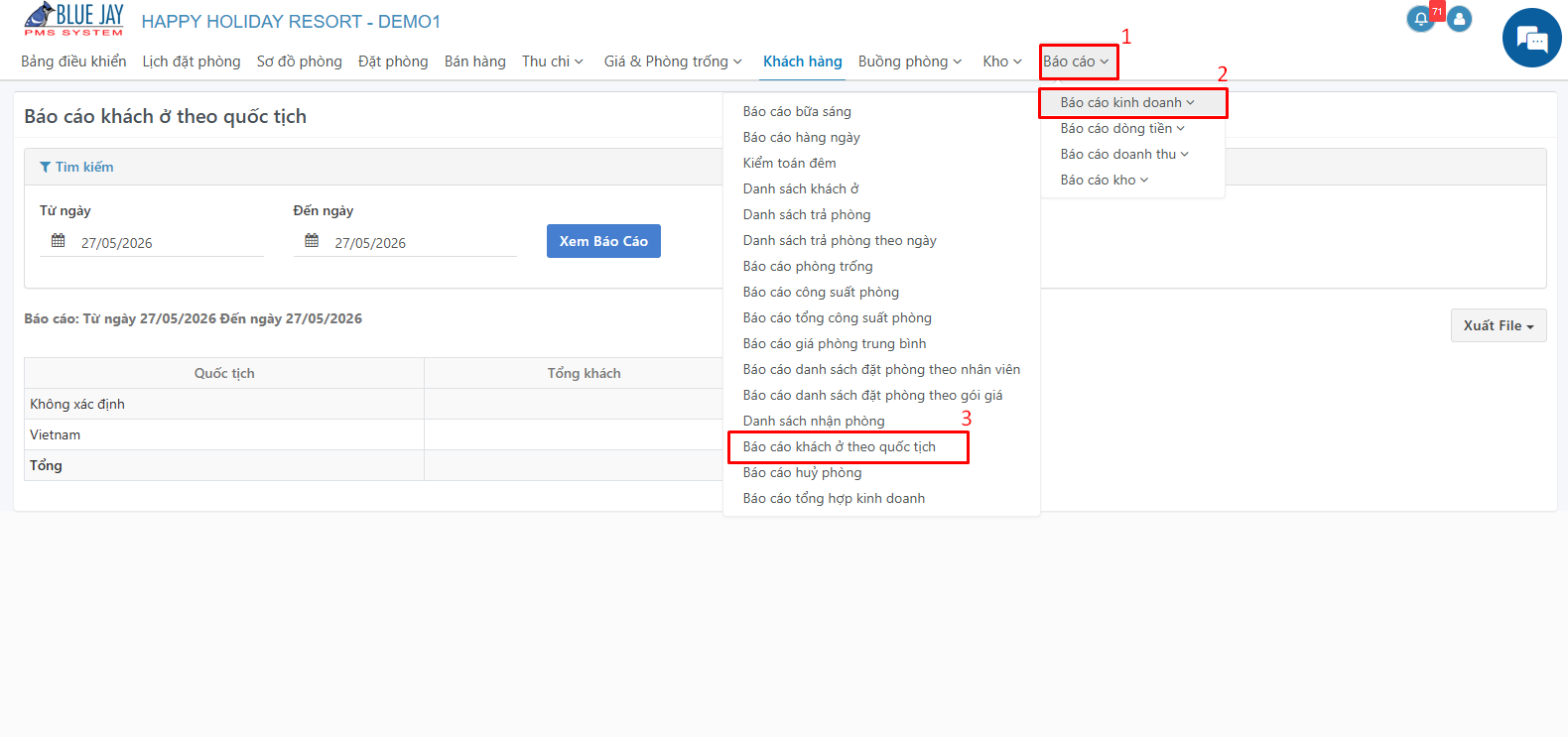
Task: Open the Xuất File export dropdown
Action: point(1499,325)
